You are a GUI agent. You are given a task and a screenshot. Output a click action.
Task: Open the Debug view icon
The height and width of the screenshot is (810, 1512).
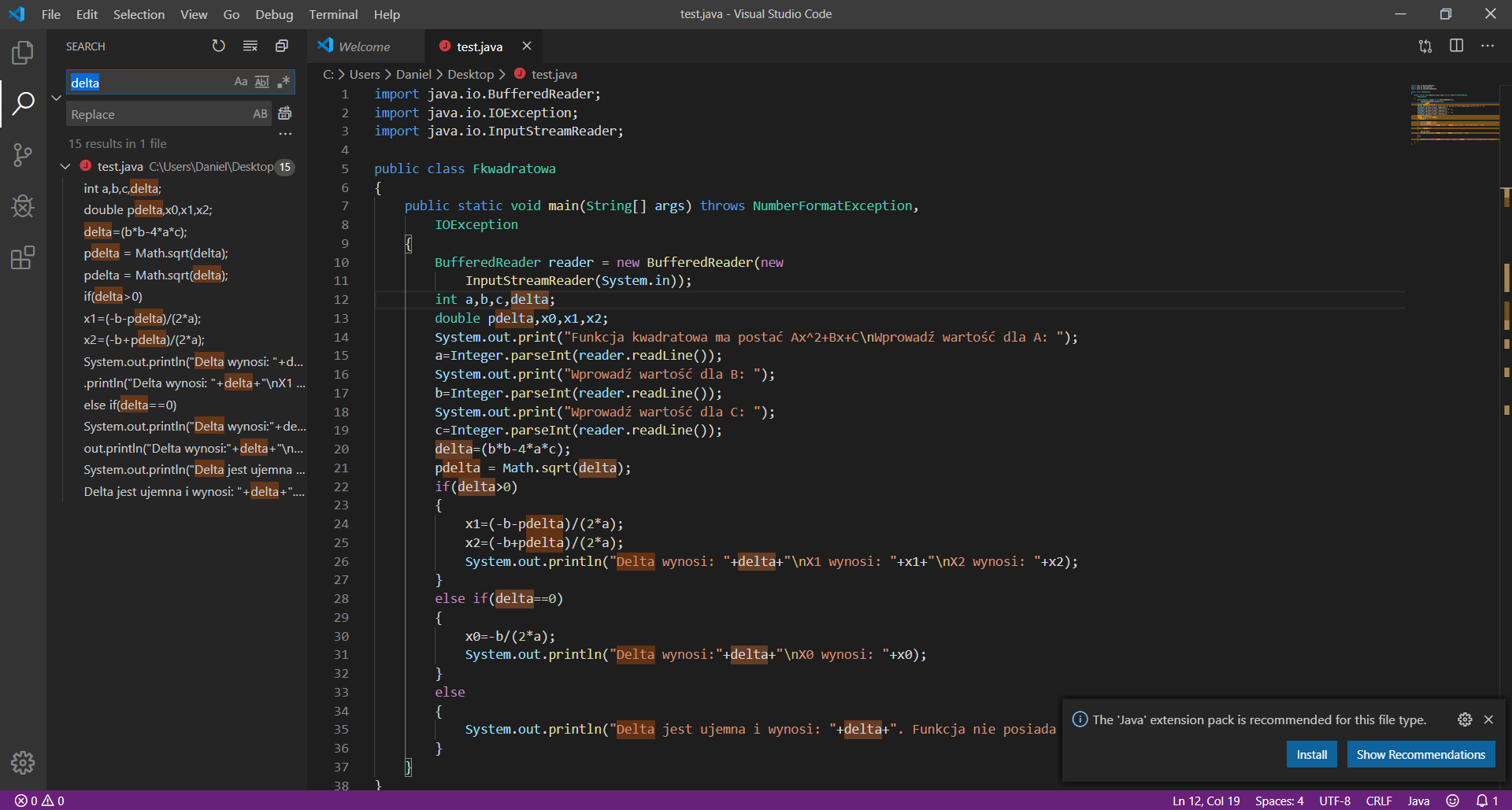pyautogui.click(x=23, y=206)
